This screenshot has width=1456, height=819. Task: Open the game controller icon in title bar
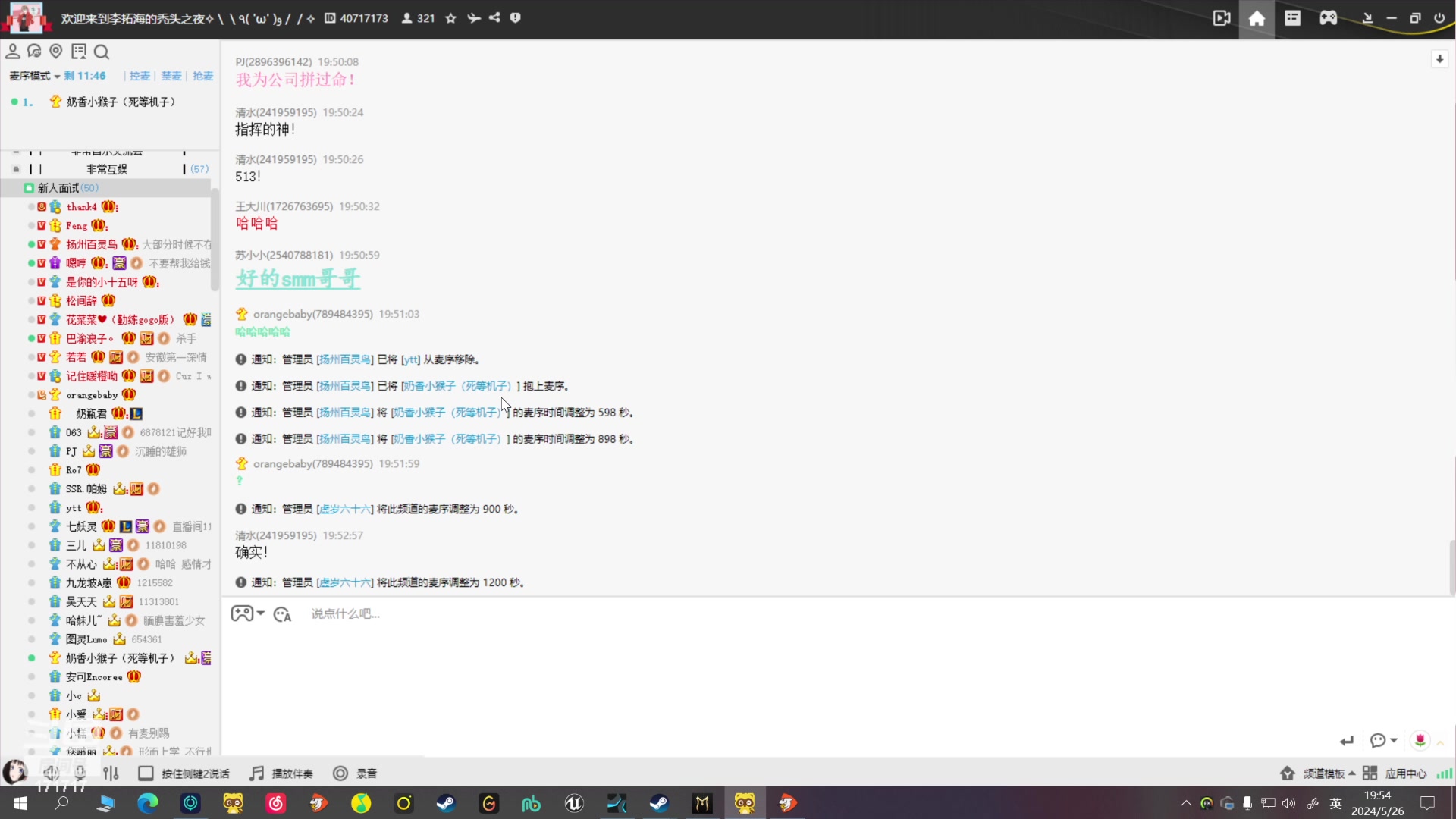(1328, 18)
